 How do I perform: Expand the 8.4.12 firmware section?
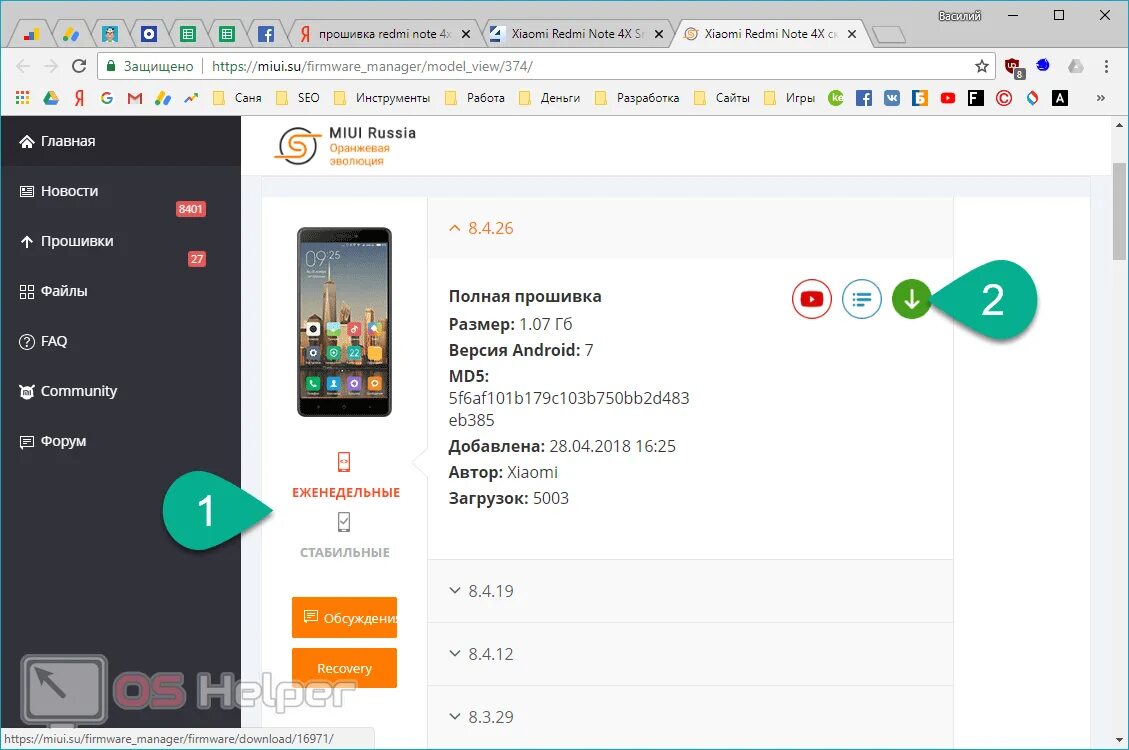[690, 654]
